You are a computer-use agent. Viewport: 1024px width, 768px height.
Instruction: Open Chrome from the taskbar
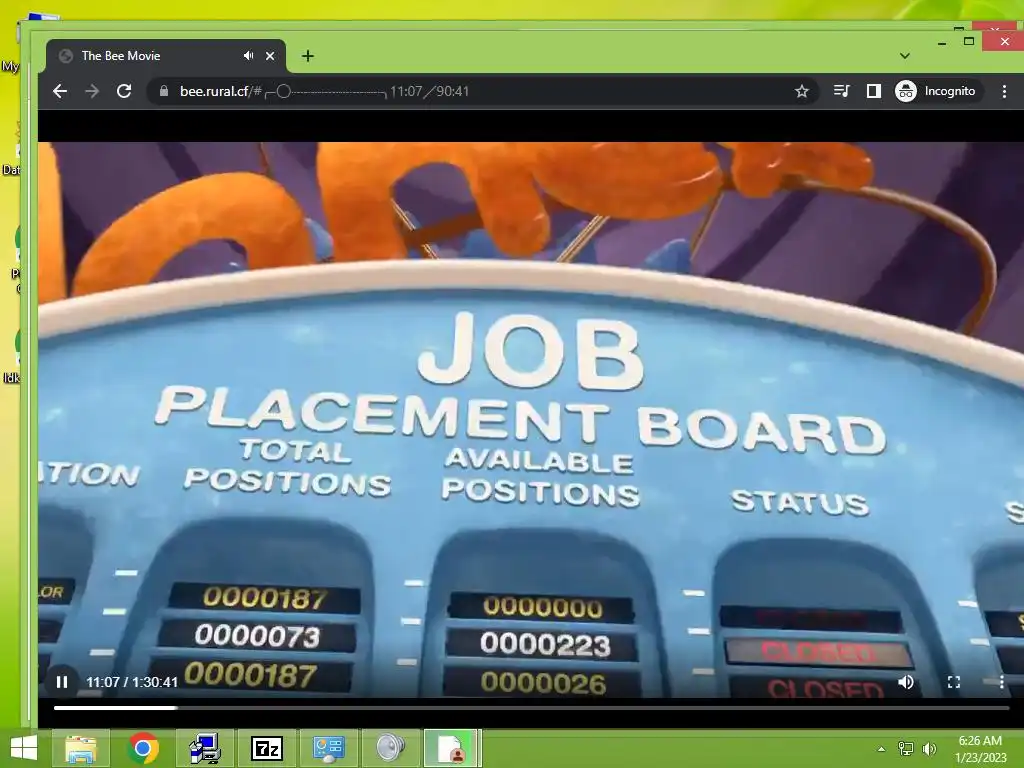click(x=143, y=748)
